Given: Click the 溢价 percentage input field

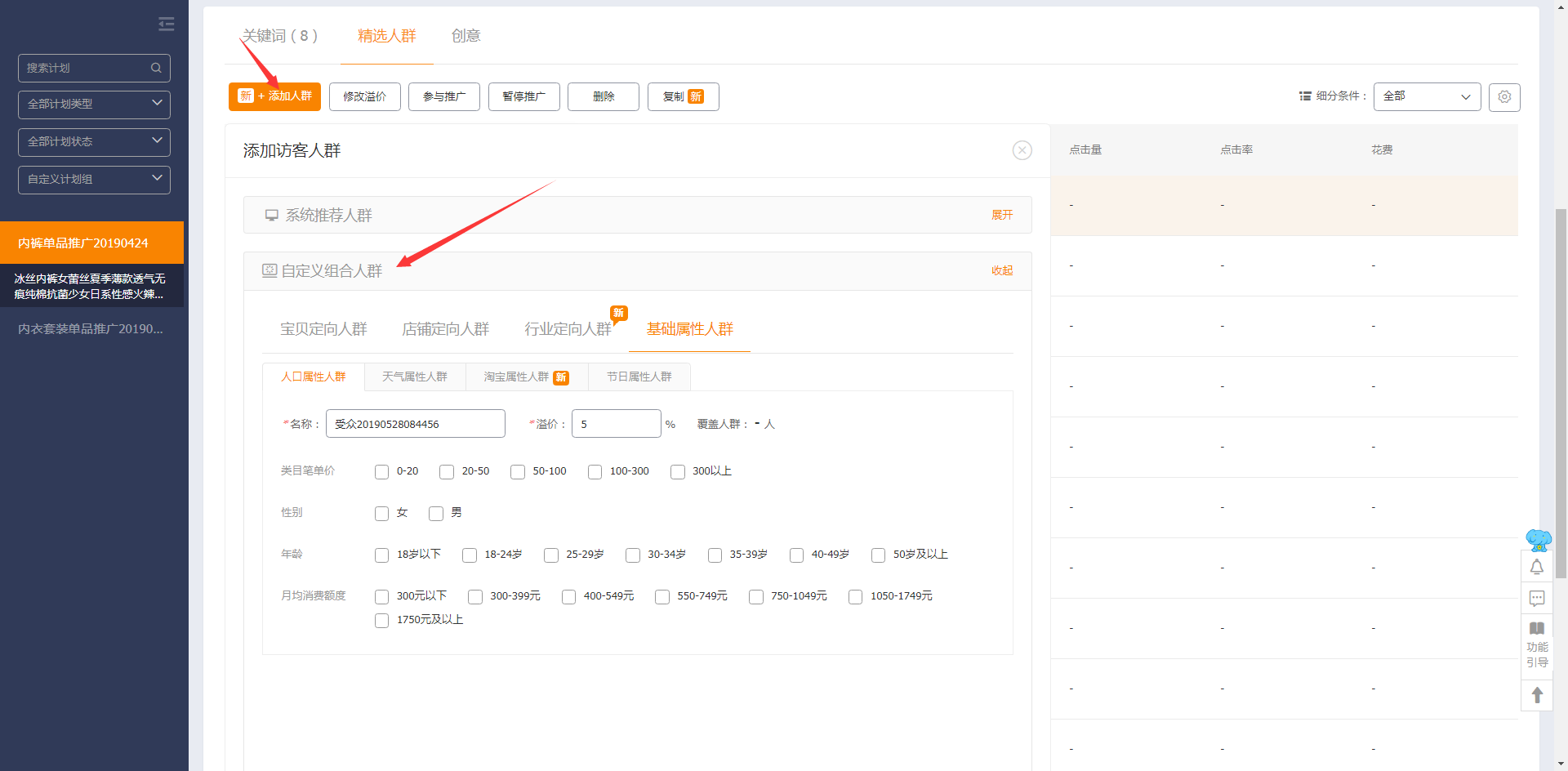Looking at the screenshot, I should pos(616,424).
